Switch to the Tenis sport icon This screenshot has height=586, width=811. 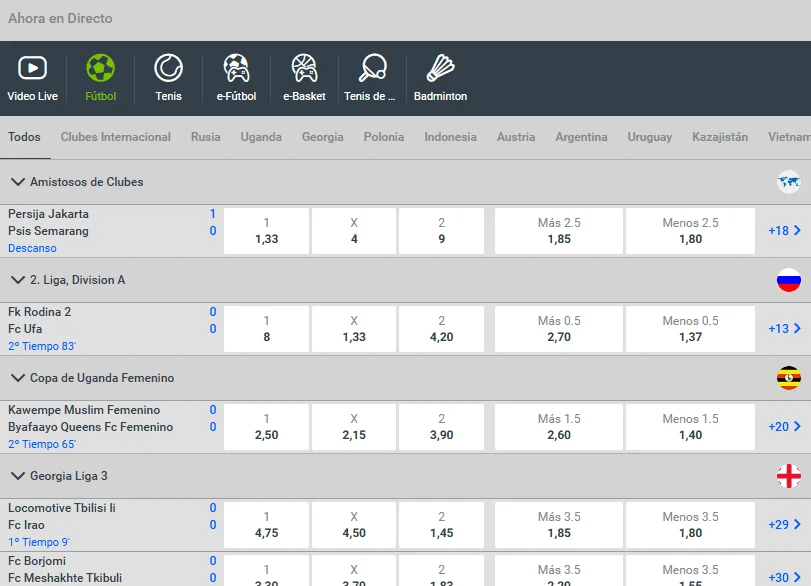(x=168, y=68)
